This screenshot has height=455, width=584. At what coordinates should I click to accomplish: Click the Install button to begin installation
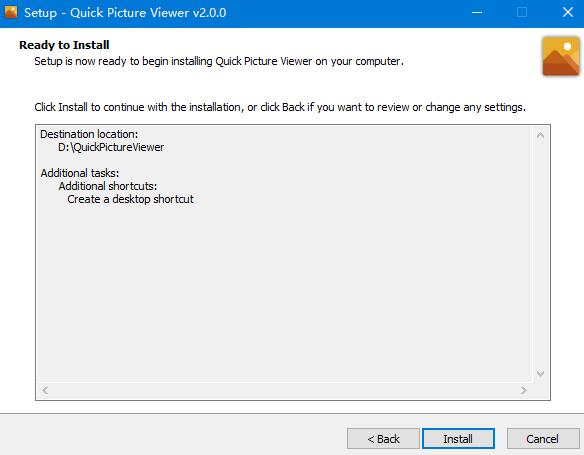pyautogui.click(x=458, y=439)
